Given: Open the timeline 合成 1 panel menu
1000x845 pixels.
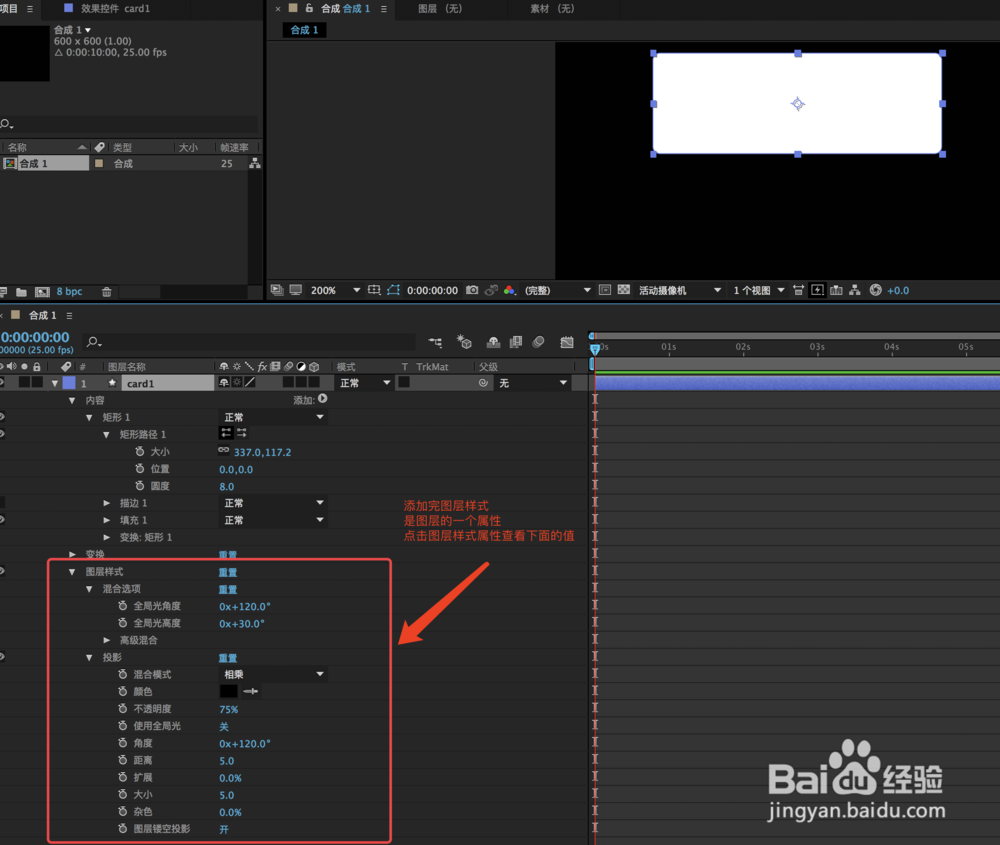Looking at the screenshot, I should [70, 315].
